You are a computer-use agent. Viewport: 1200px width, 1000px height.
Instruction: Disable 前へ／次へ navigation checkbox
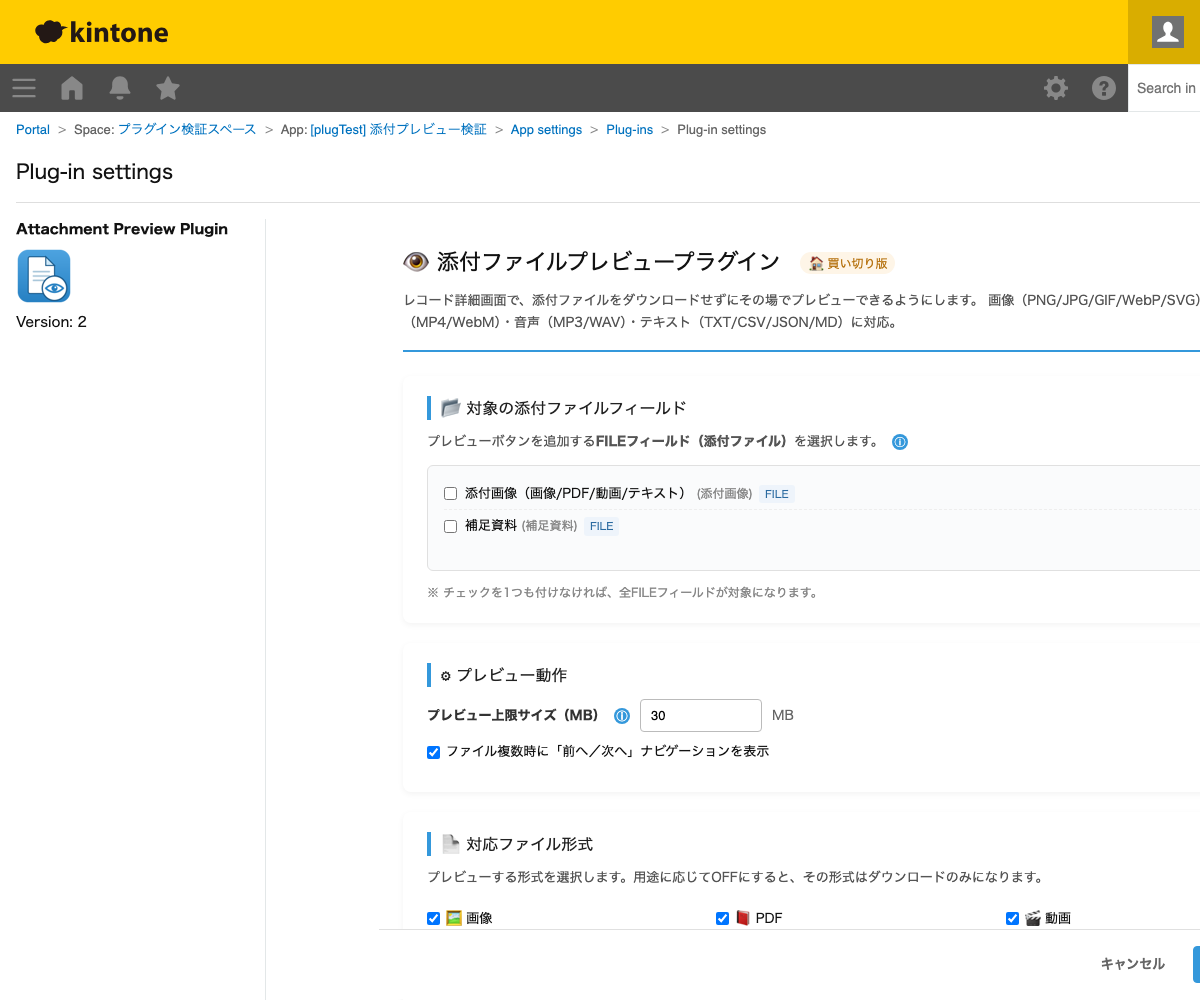pyautogui.click(x=433, y=752)
